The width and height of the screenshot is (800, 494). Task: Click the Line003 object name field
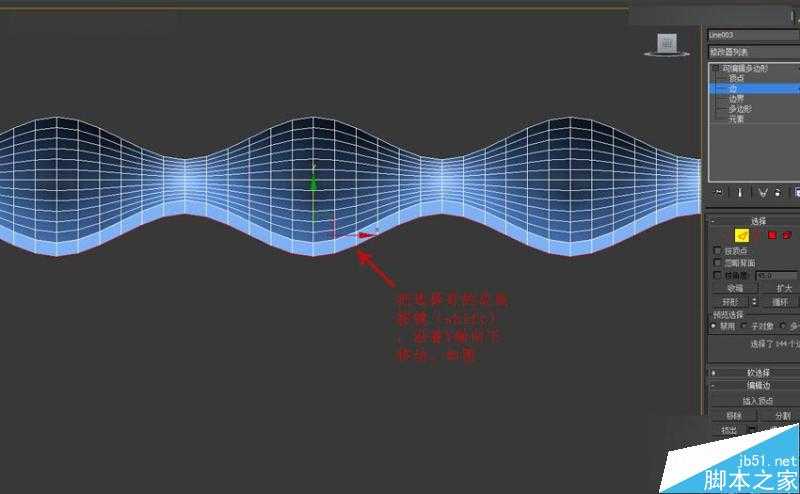754,35
